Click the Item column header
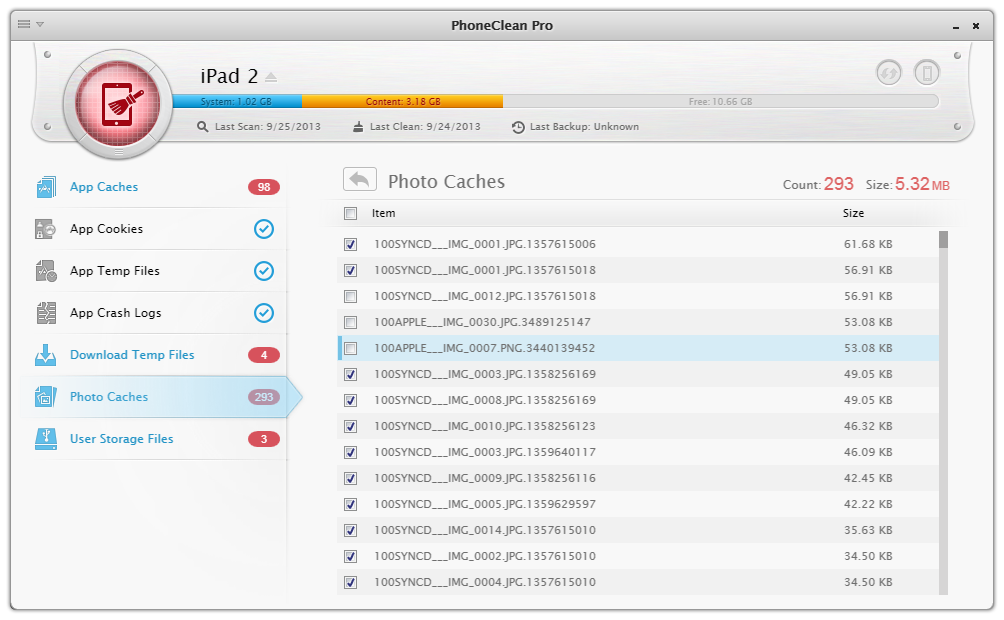 [x=383, y=213]
